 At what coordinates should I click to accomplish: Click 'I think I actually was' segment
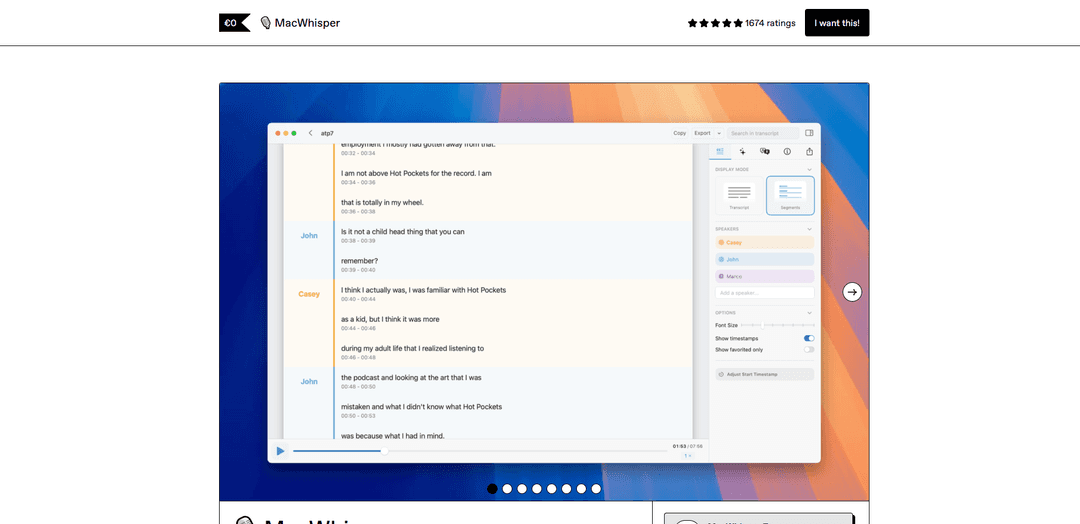point(423,290)
